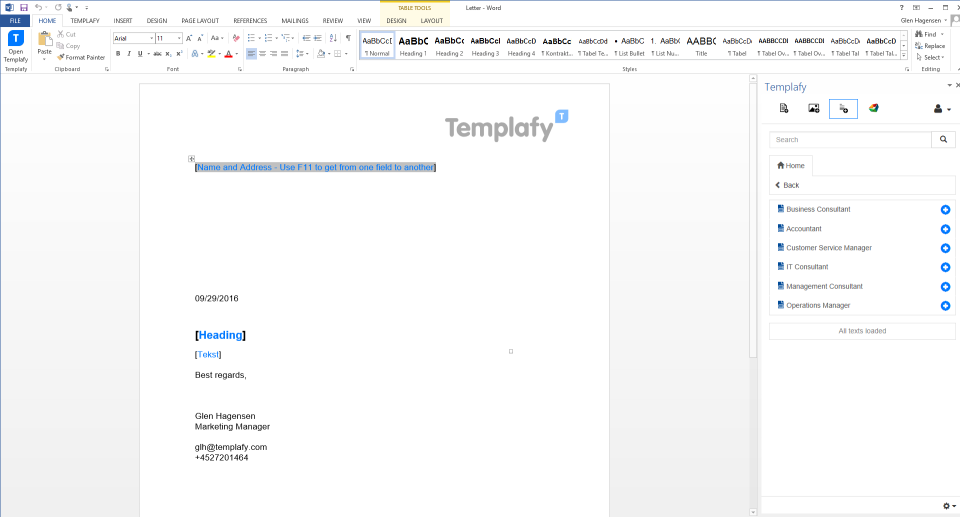Insert the Management Consultant text with plus icon
The image size is (960, 517).
(945, 287)
